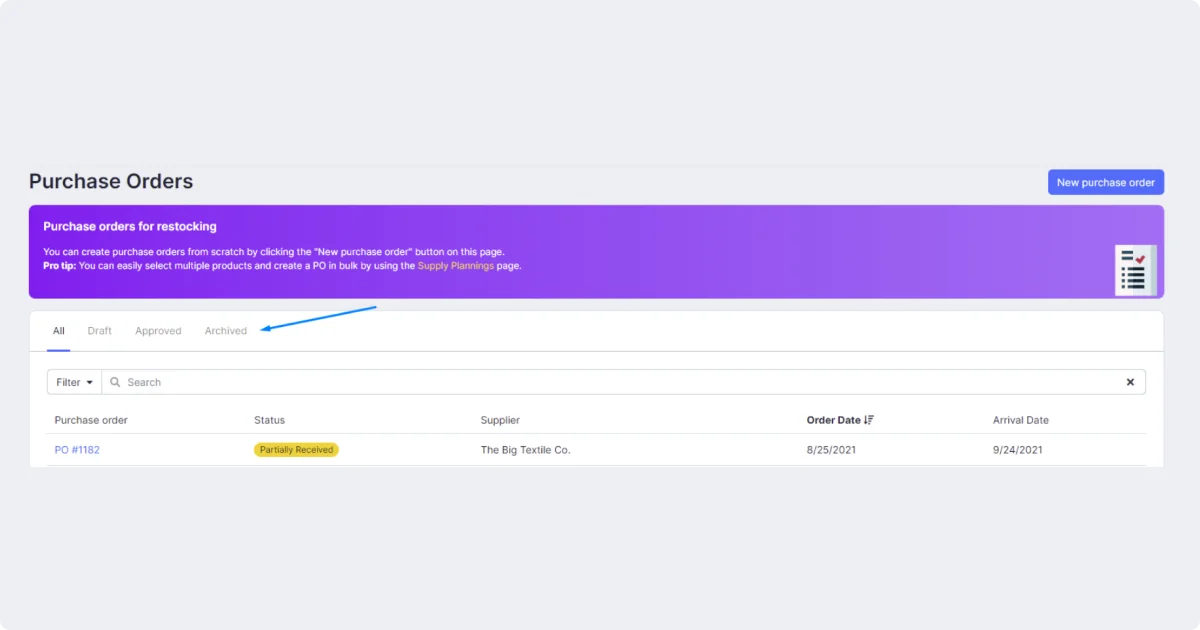Click the Status column header
Screen dimensions: 1200x630
269,420
